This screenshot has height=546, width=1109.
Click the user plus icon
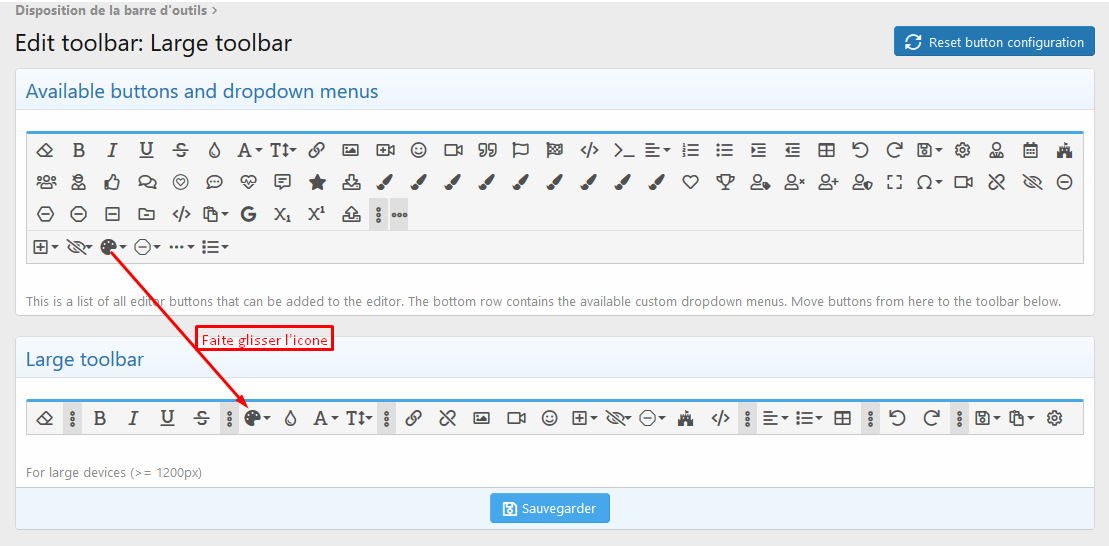pos(828,182)
